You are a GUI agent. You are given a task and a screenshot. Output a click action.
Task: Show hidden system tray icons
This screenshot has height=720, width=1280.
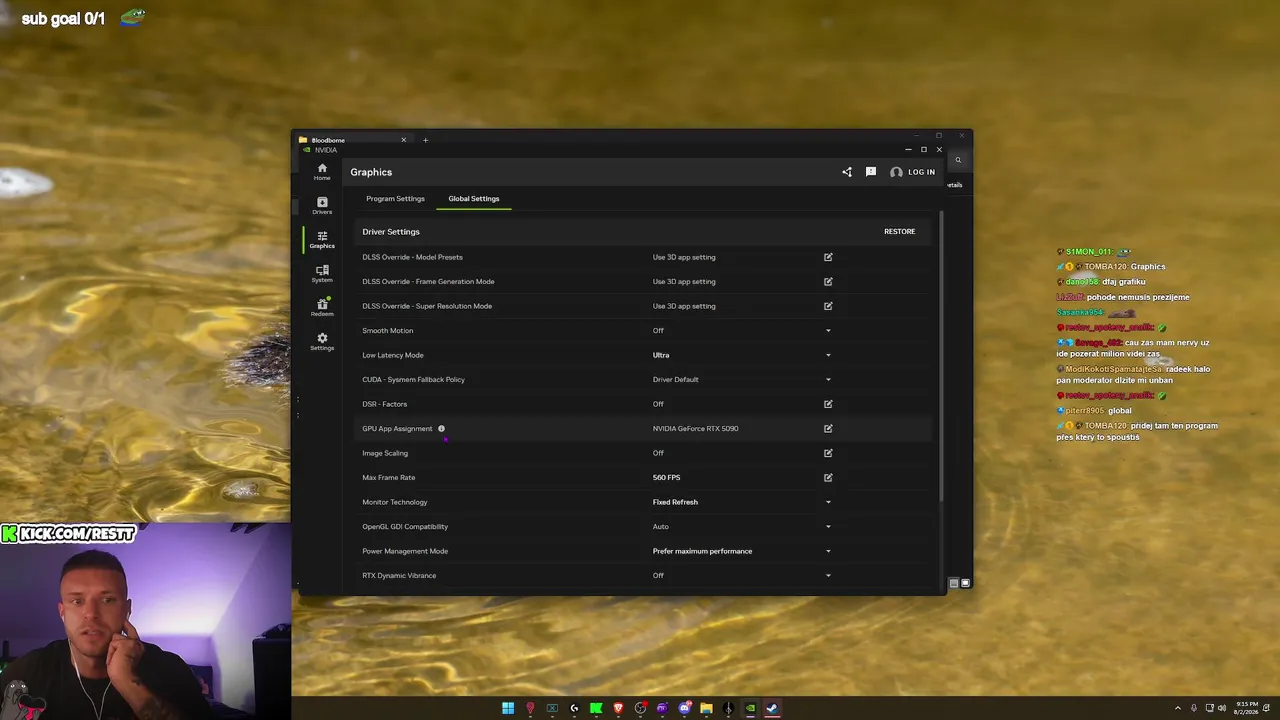[x=1177, y=708]
